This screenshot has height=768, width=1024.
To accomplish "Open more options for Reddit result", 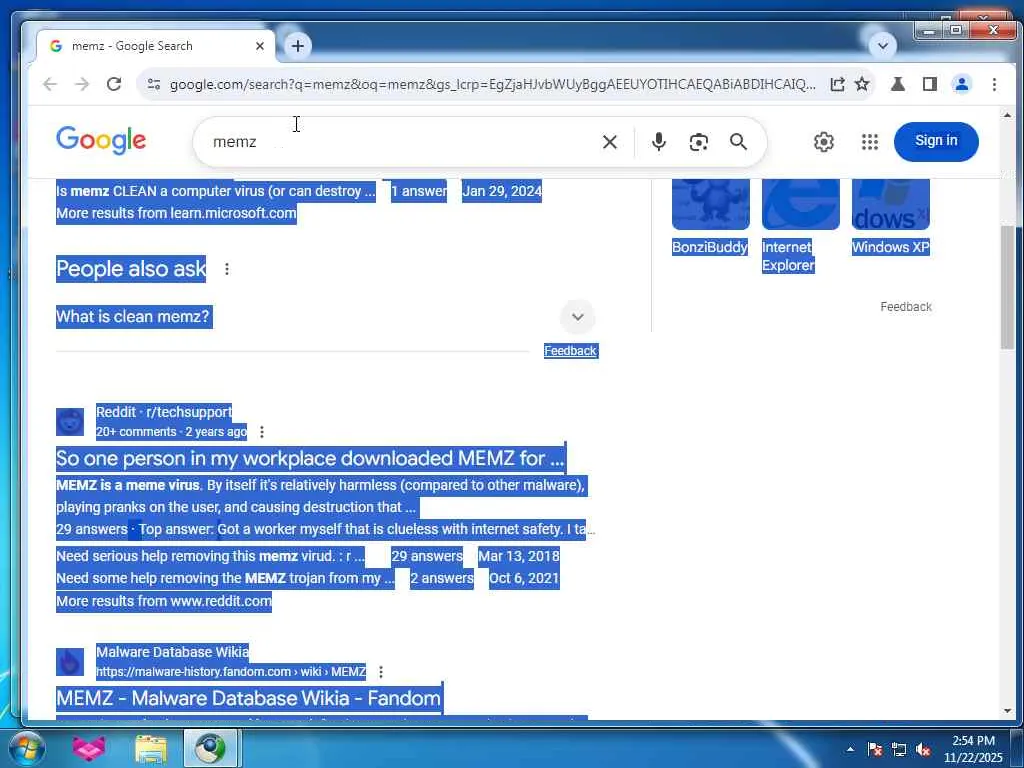I will 262,432.
